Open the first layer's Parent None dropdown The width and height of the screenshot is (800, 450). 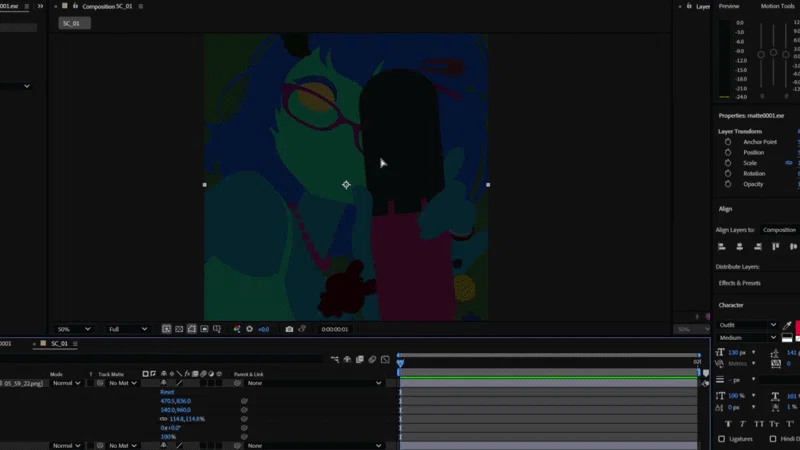(314, 383)
